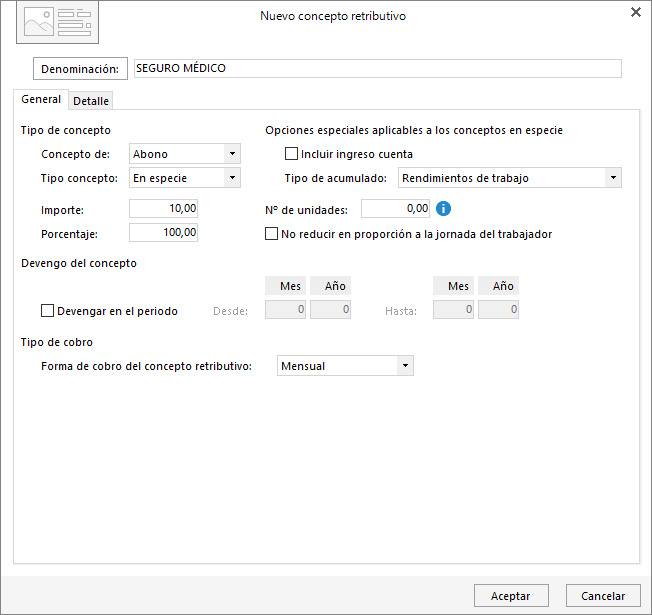Close the Nuevo concepto retributivo dialog
Viewport: 652px width, 615px height.
pos(636,12)
